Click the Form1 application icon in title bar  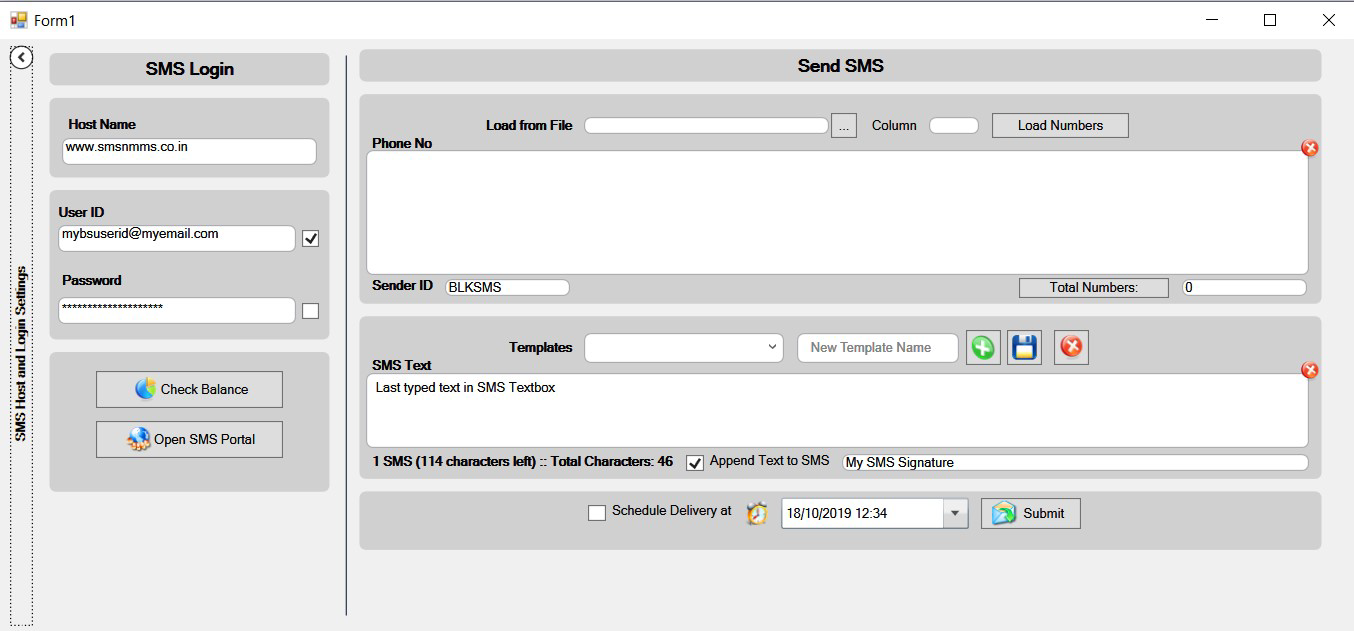click(18, 20)
